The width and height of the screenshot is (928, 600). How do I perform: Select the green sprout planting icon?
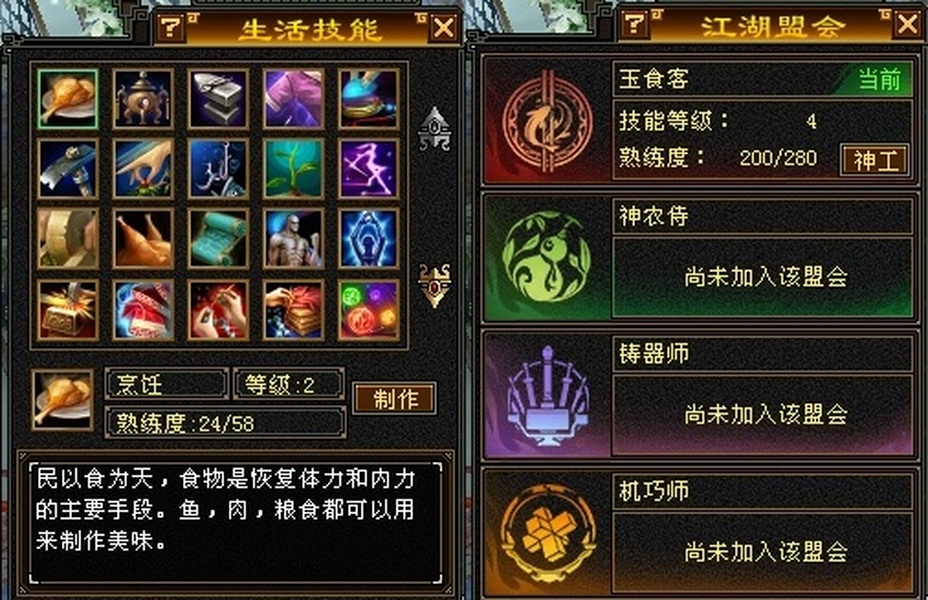(294, 169)
